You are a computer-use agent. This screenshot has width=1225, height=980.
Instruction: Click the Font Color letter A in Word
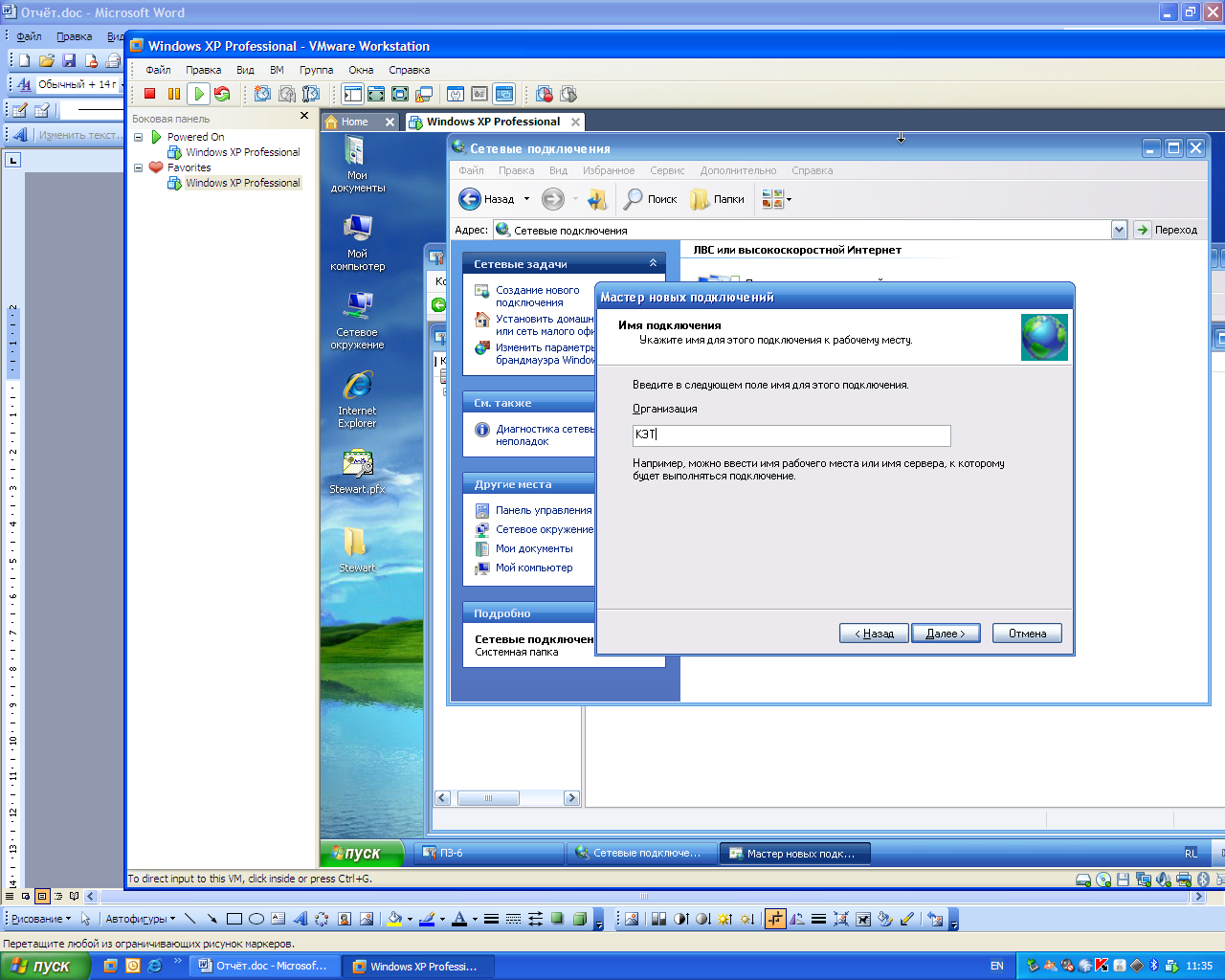coord(459,919)
